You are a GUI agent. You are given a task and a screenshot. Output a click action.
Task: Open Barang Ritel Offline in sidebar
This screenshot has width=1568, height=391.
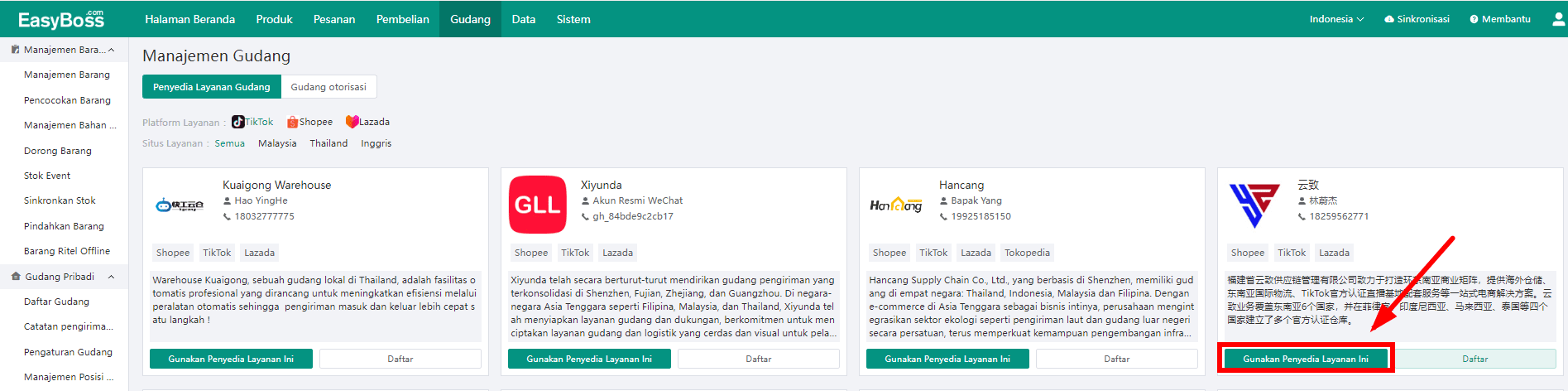[x=67, y=251]
